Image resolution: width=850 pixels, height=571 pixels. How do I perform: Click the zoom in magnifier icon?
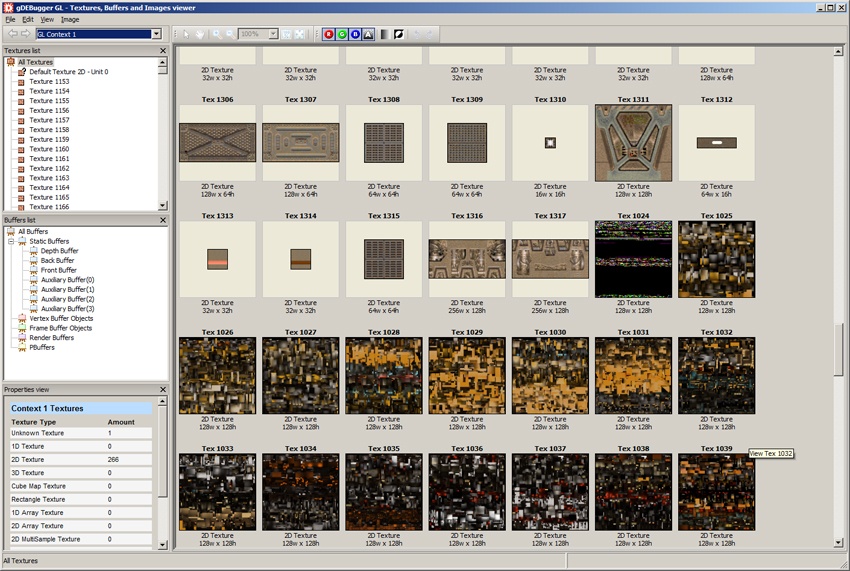[x=216, y=34]
